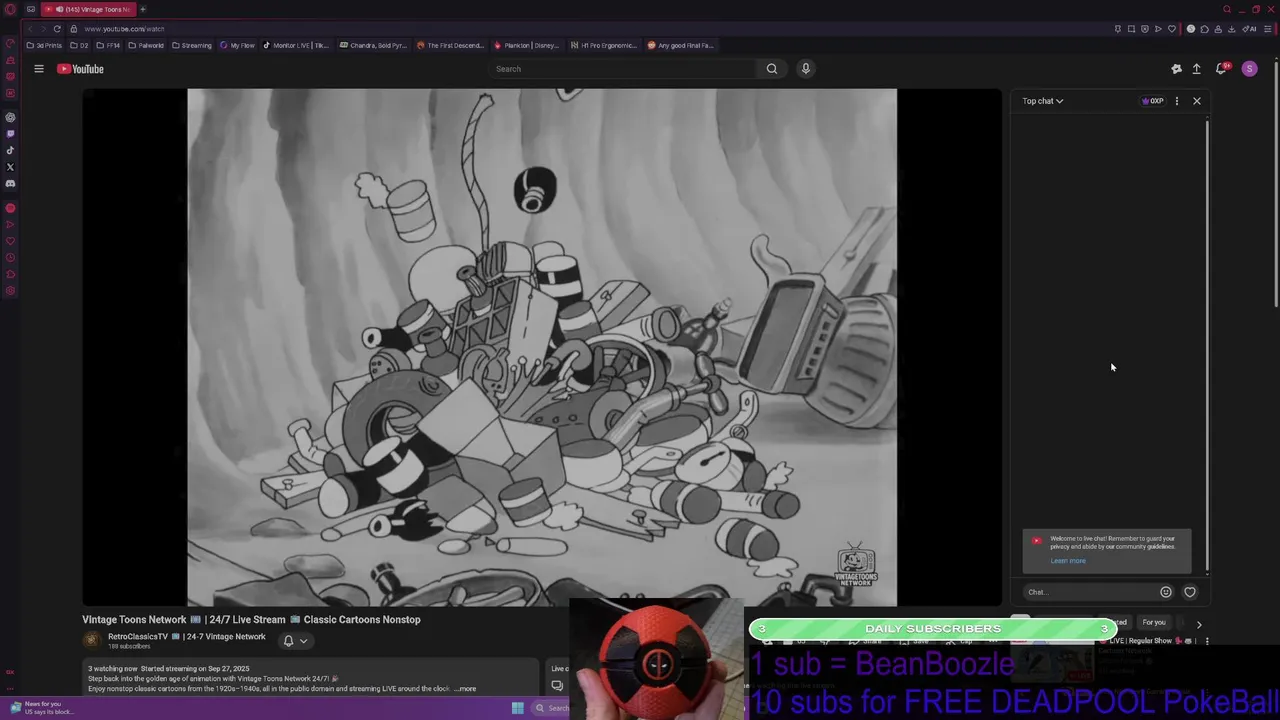Select the For you chip
Screen dimensions: 1280x720
coord(1154,623)
